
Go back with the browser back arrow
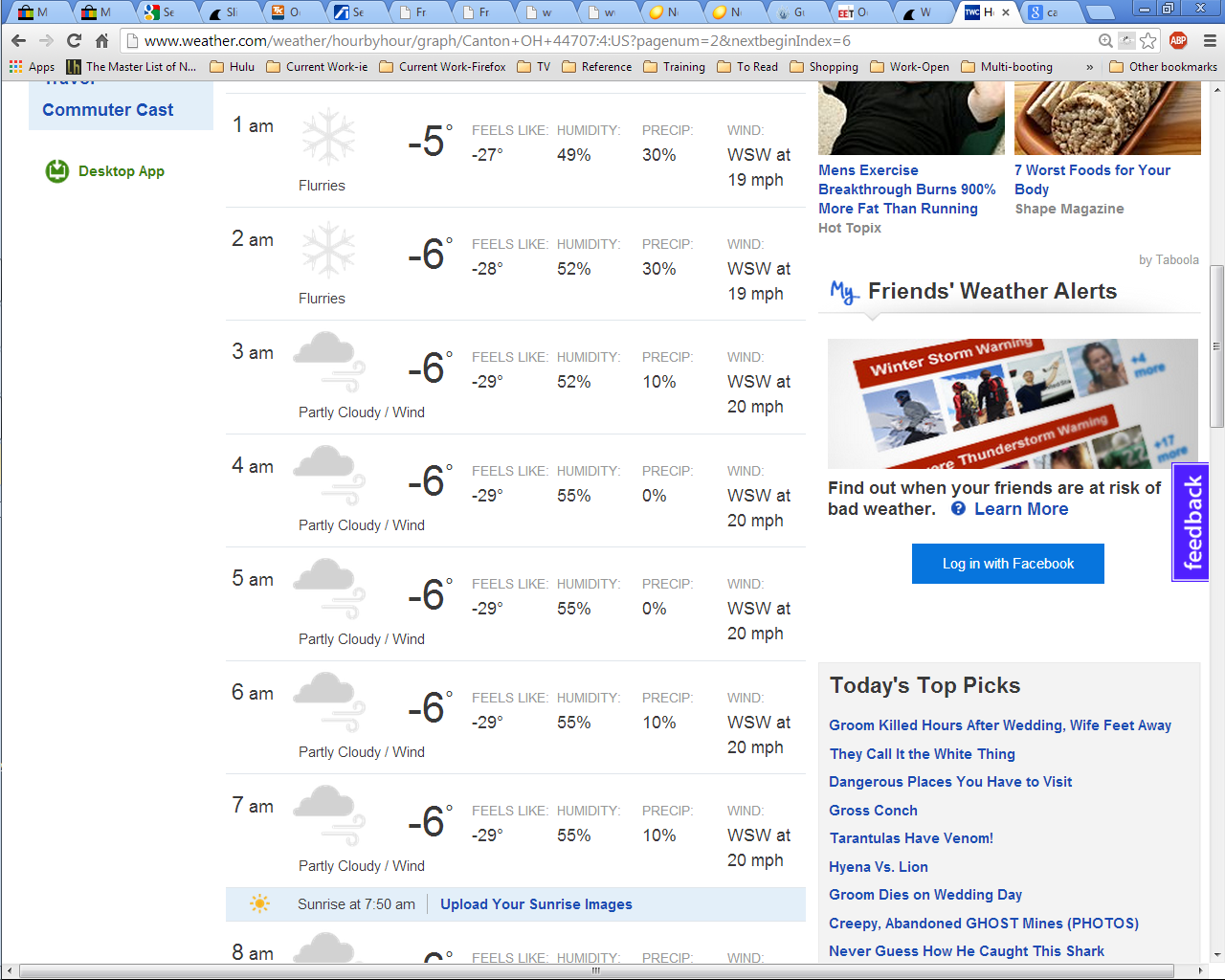click(18, 40)
